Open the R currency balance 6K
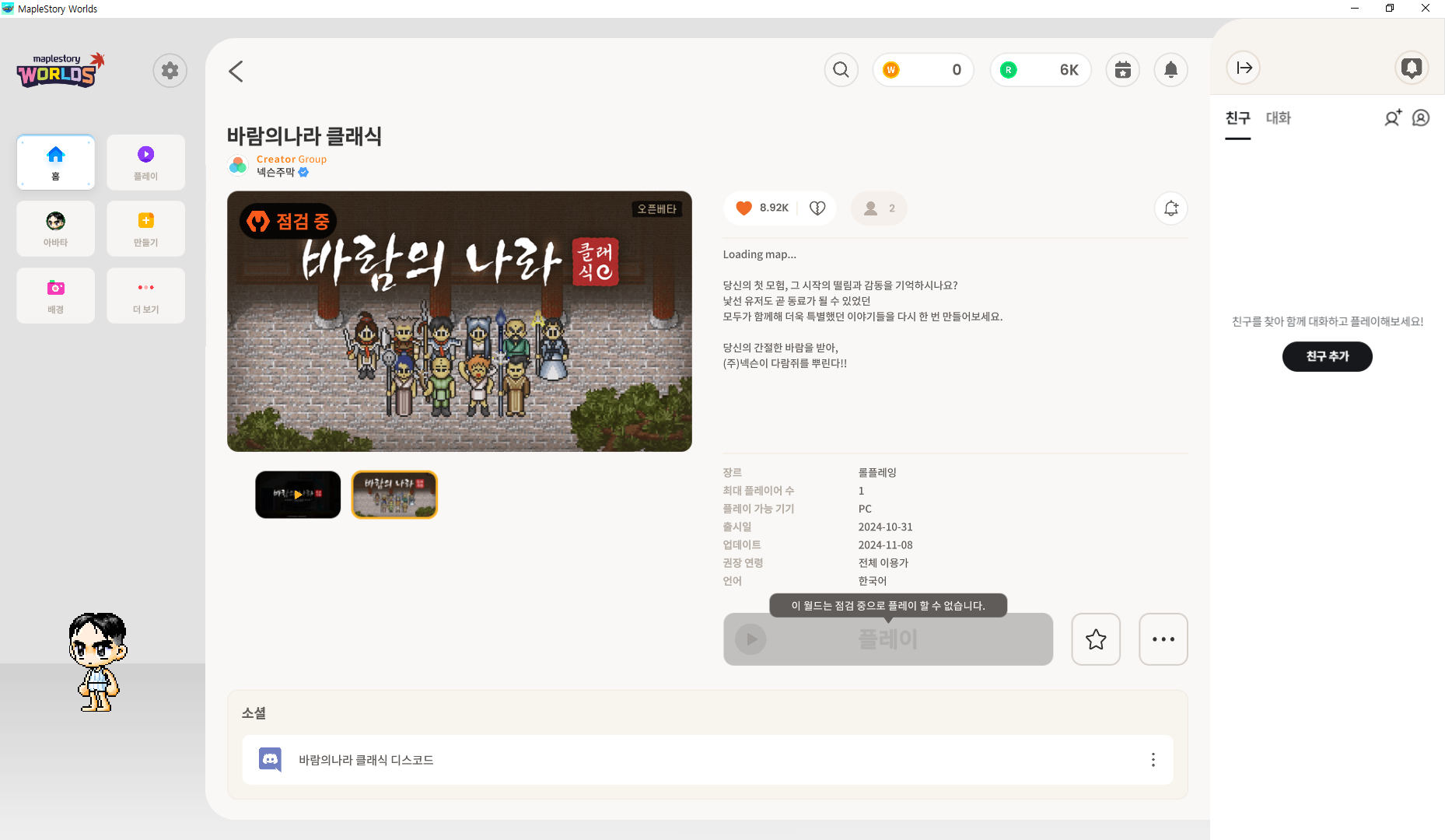Image resolution: width=1445 pixels, height=840 pixels. point(1041,70)
